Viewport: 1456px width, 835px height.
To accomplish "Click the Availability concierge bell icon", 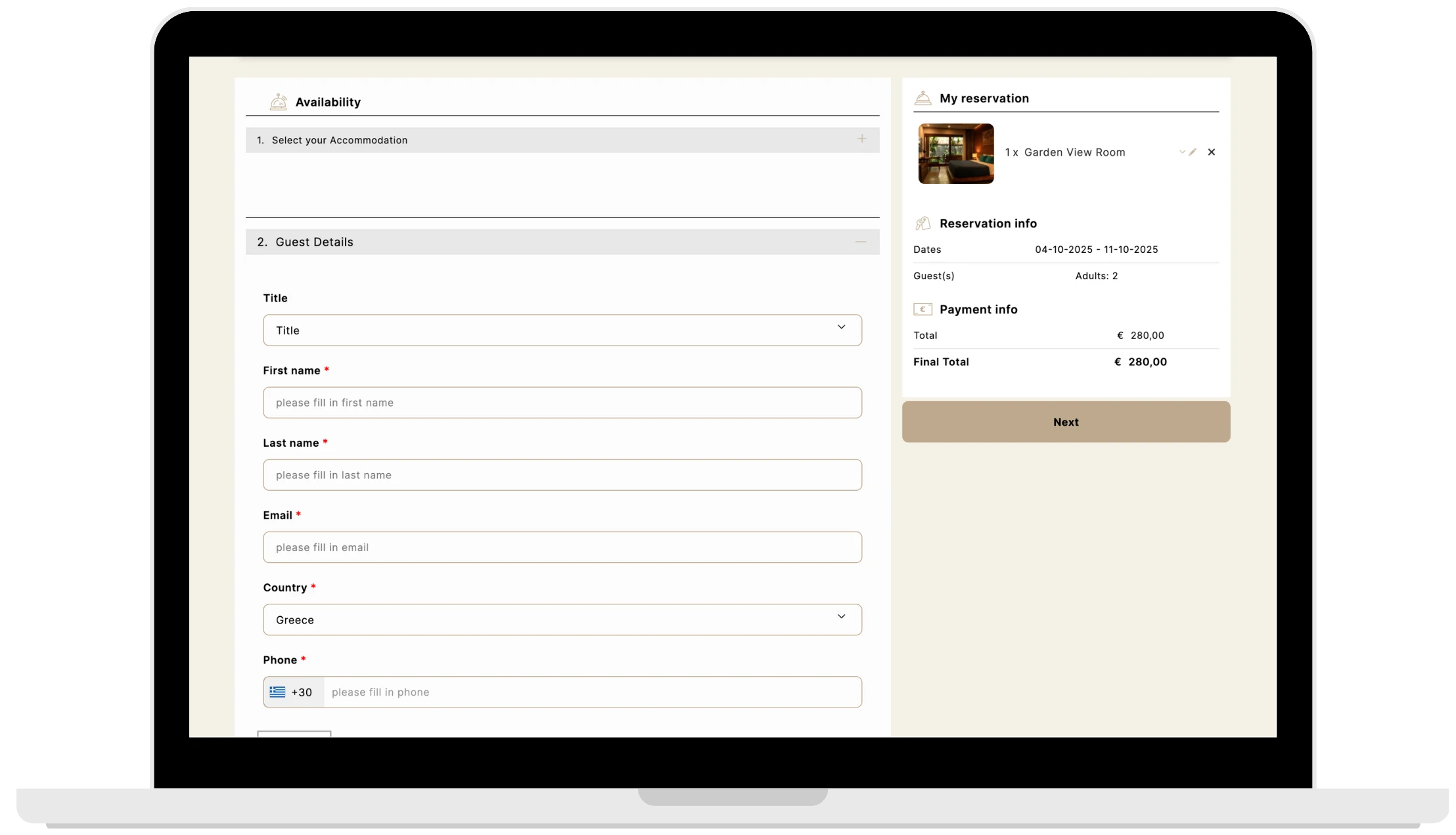I will (x=278, y=102).
